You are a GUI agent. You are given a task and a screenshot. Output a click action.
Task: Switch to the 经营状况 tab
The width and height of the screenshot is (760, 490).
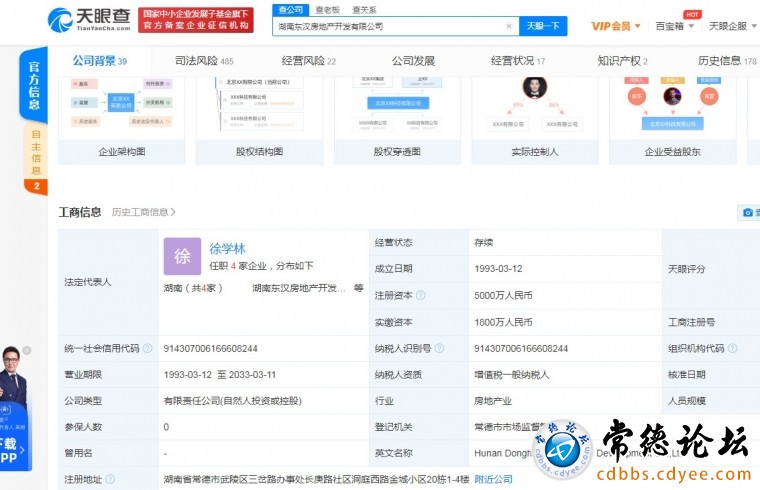tap(518, 61)
